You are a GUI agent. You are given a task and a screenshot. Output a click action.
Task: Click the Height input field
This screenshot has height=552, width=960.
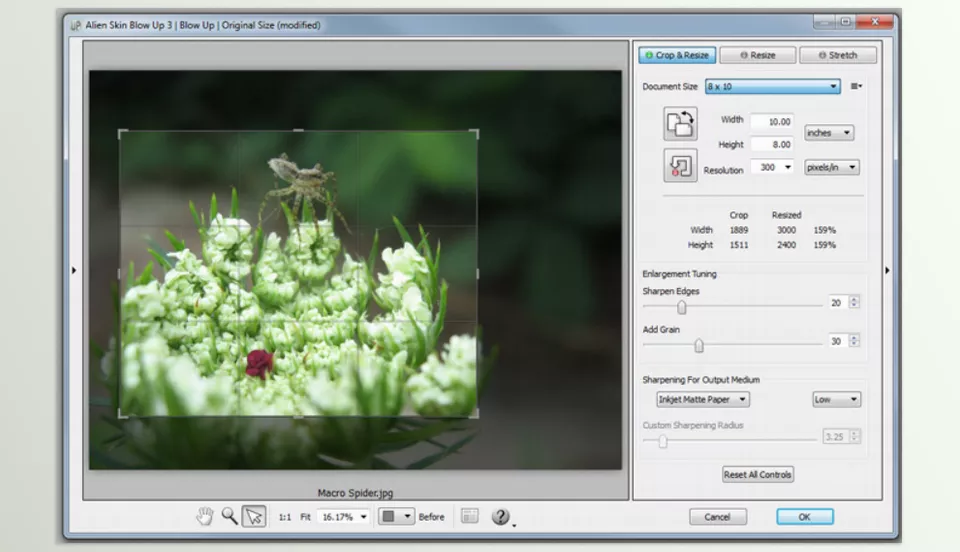(x=773, y=144)
